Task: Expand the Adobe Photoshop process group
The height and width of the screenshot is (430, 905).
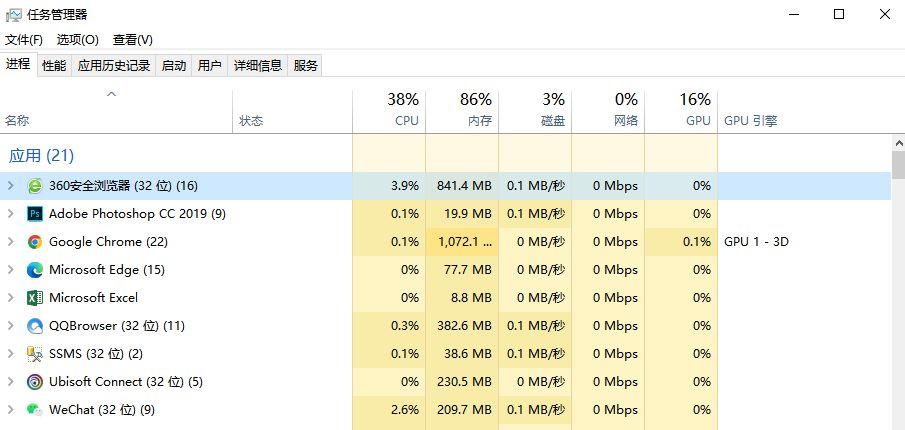Action: click(x=11, y=214)
